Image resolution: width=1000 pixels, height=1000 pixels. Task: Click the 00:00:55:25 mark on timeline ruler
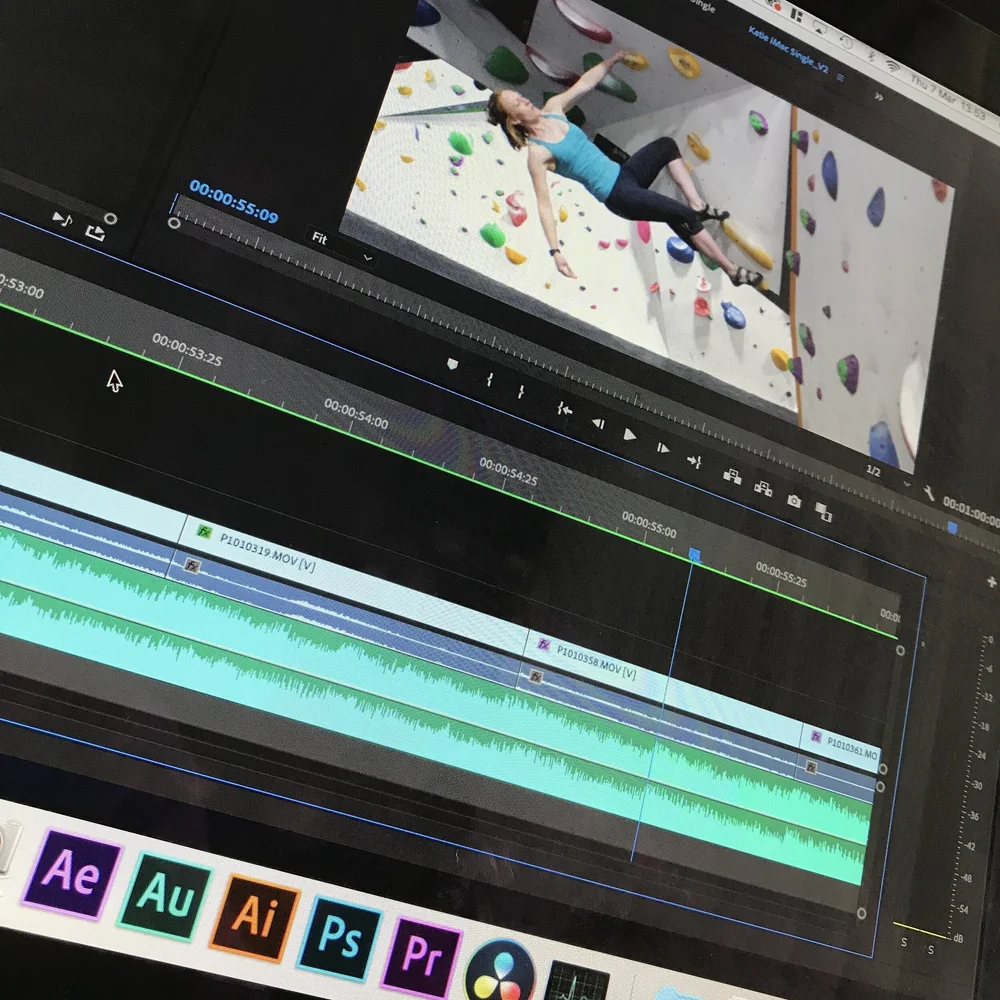(x=781, y=574)
